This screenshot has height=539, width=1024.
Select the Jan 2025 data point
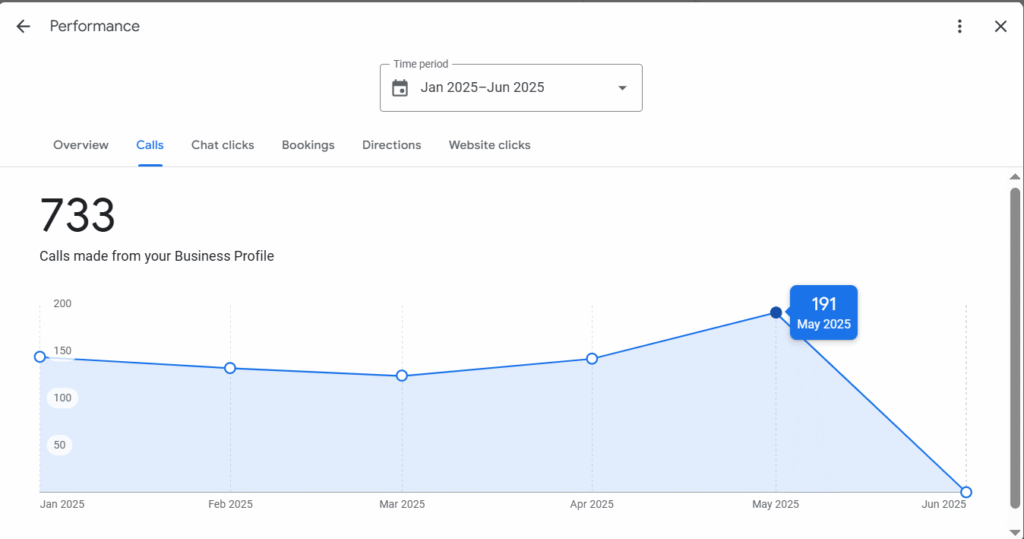click(40, 357)
